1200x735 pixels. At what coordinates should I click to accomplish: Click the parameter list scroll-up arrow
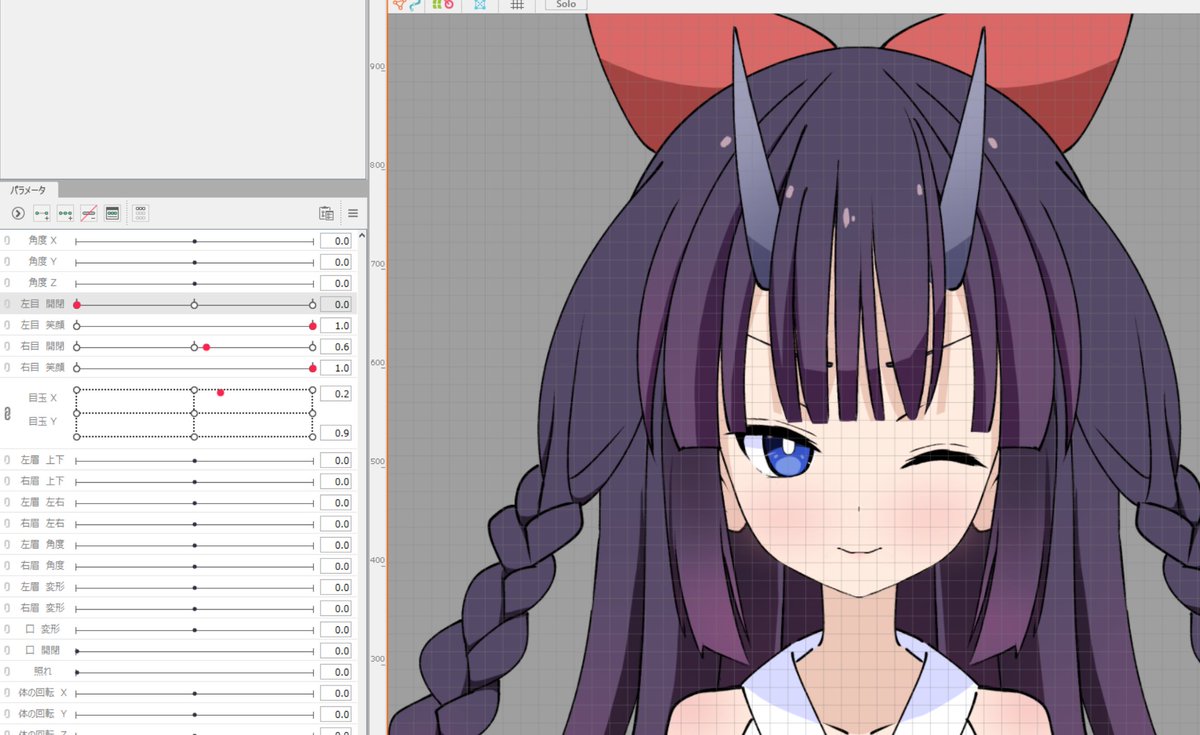361,236
